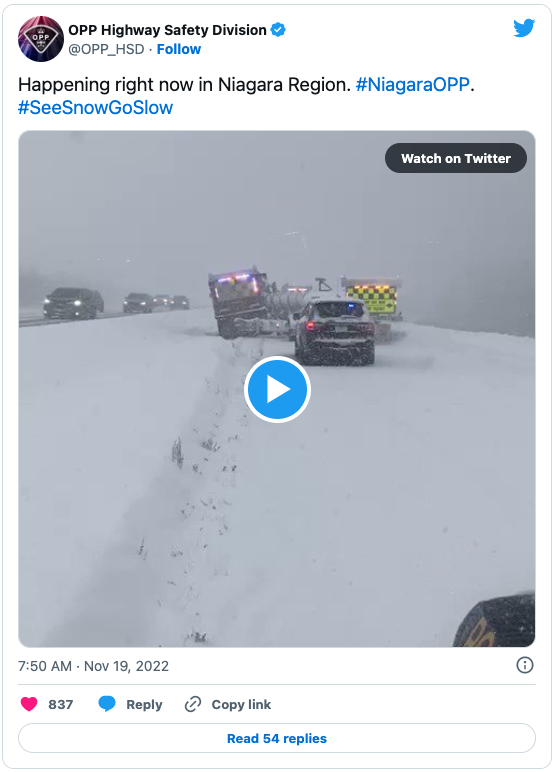Open the OPP Highway Safety Division name
Image resolution: width=555 pixels, height=772 pixels.
[167, 30]
